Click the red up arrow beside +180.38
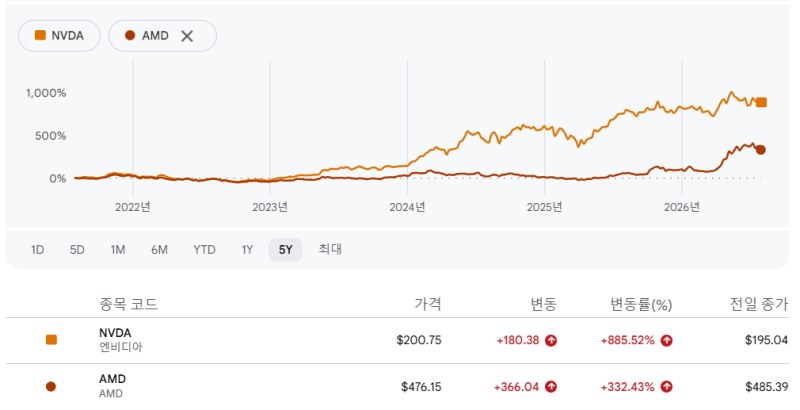This screenshot has width=800, height=410. (551, 340)
